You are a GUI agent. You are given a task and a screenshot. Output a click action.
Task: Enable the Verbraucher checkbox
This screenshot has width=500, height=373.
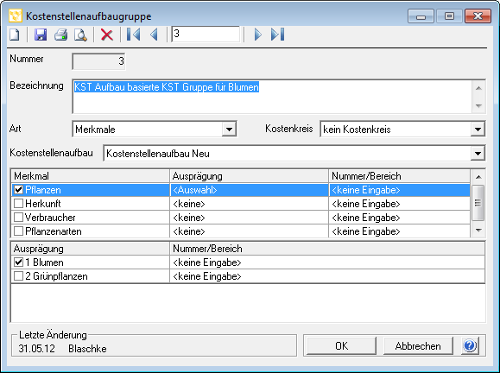[x=19, y=217]
